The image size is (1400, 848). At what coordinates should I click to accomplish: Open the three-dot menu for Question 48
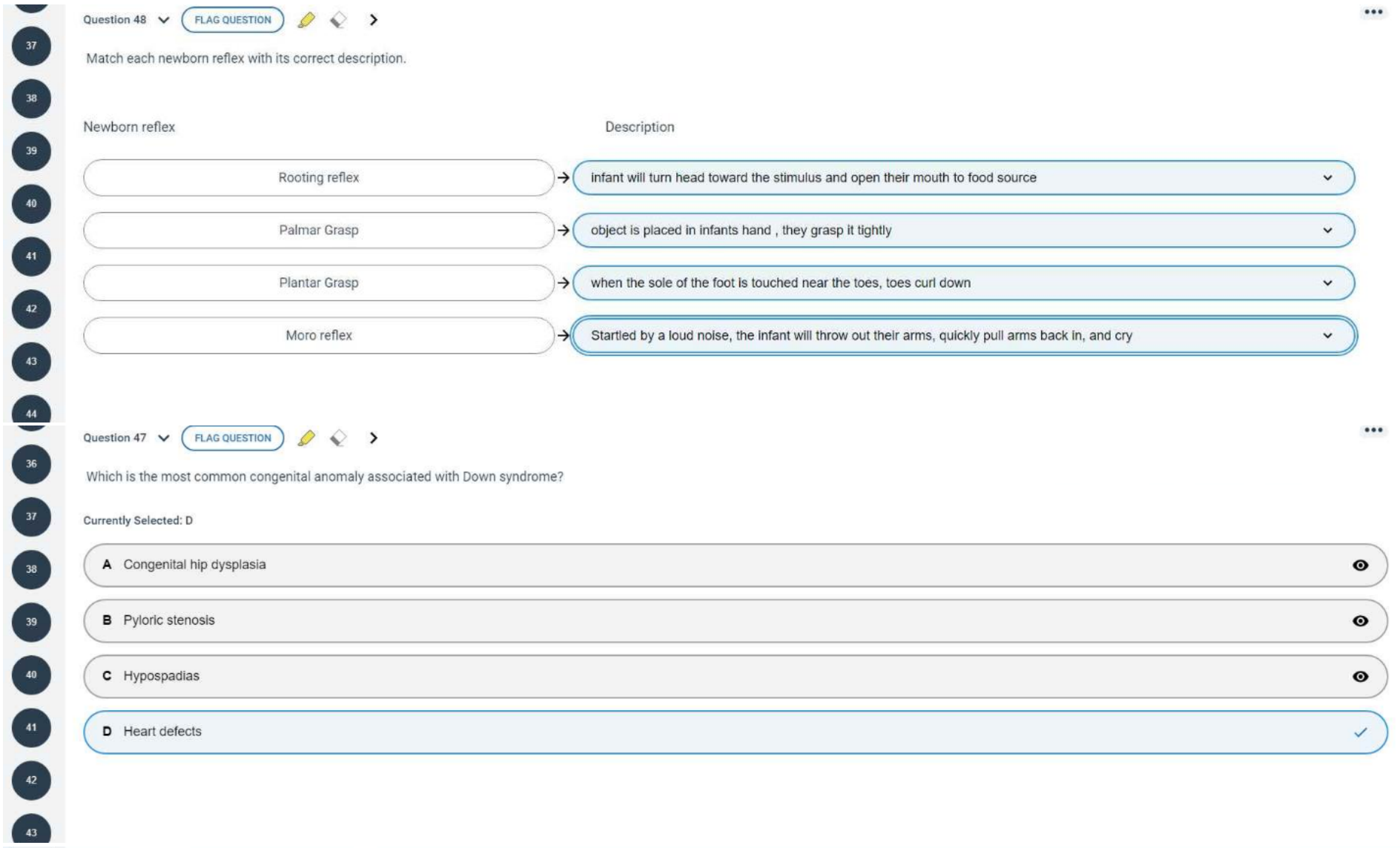(x=1373, y=12)
